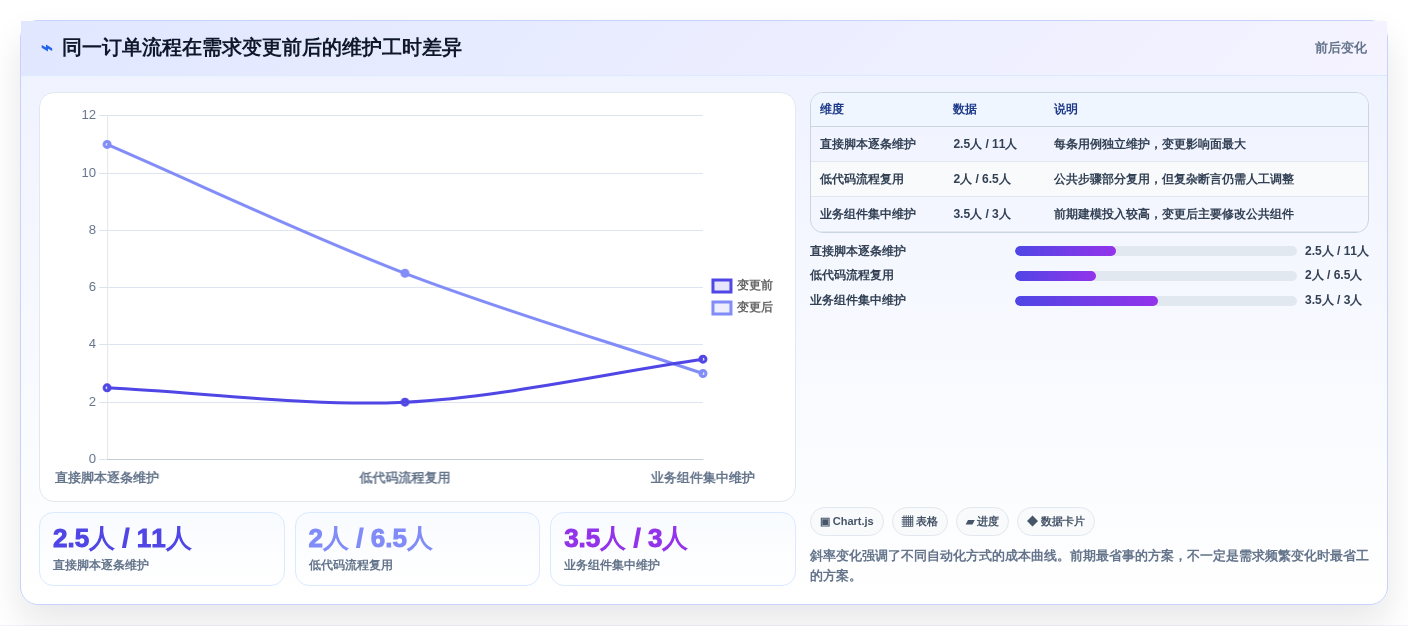Click the 前后变化 label in header
This screenshot has height=626, width=1408.
pyautogui.click(x=1340, y=48)
